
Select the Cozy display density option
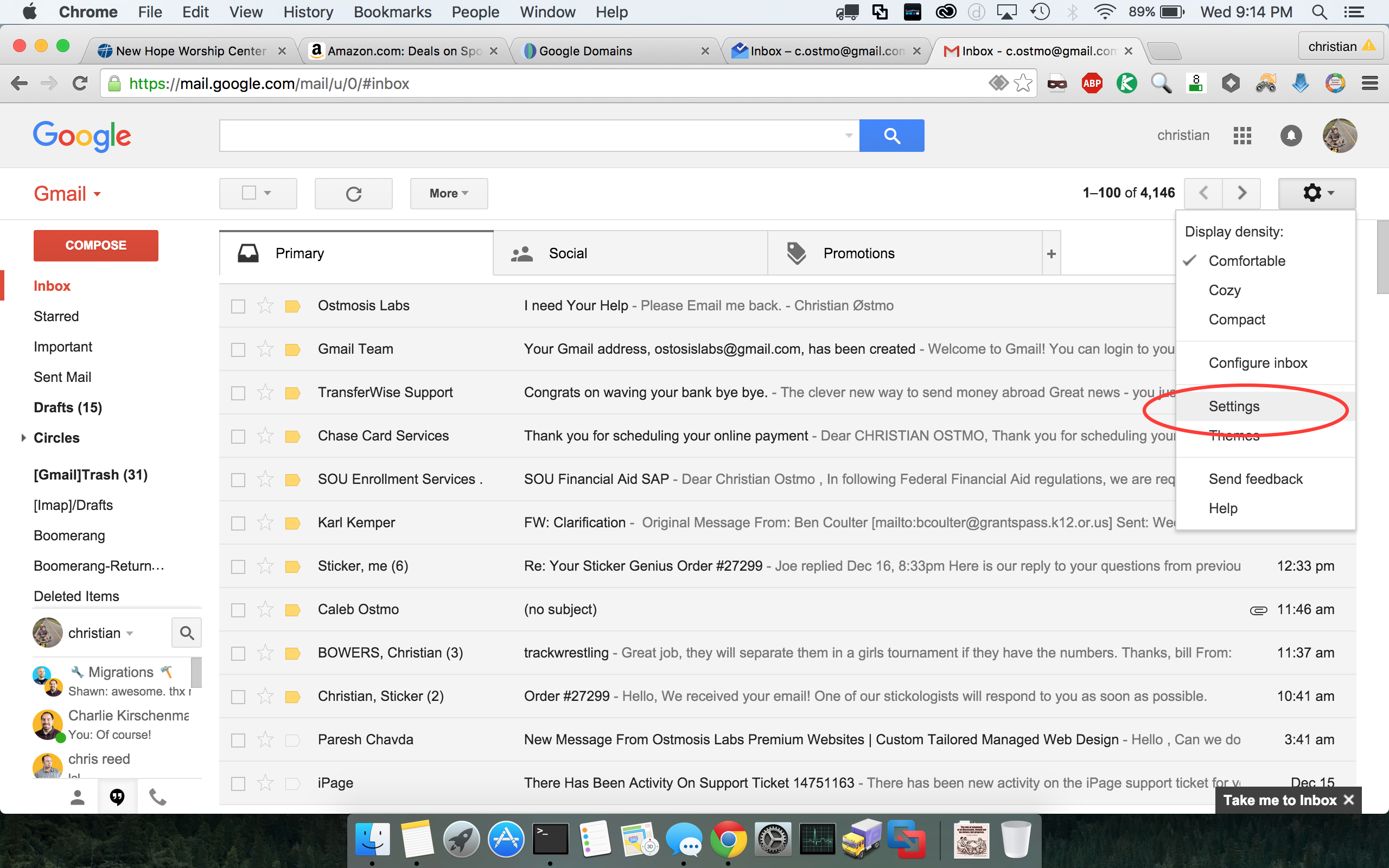[1223, 290]
